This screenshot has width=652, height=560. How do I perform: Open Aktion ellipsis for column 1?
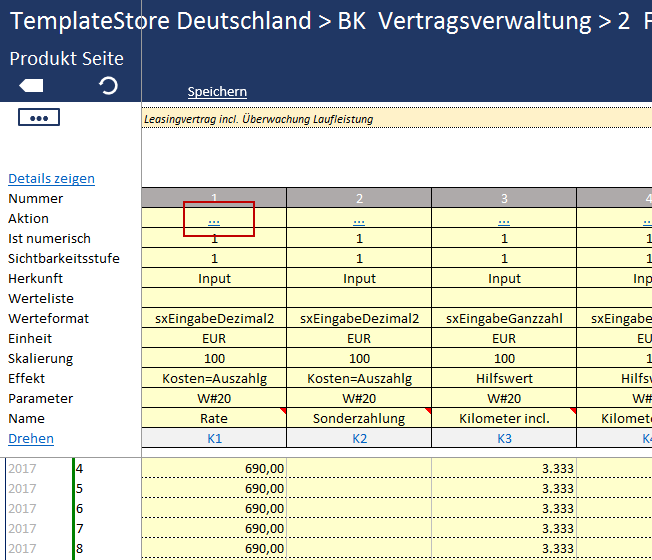click(x=214, y=219)
